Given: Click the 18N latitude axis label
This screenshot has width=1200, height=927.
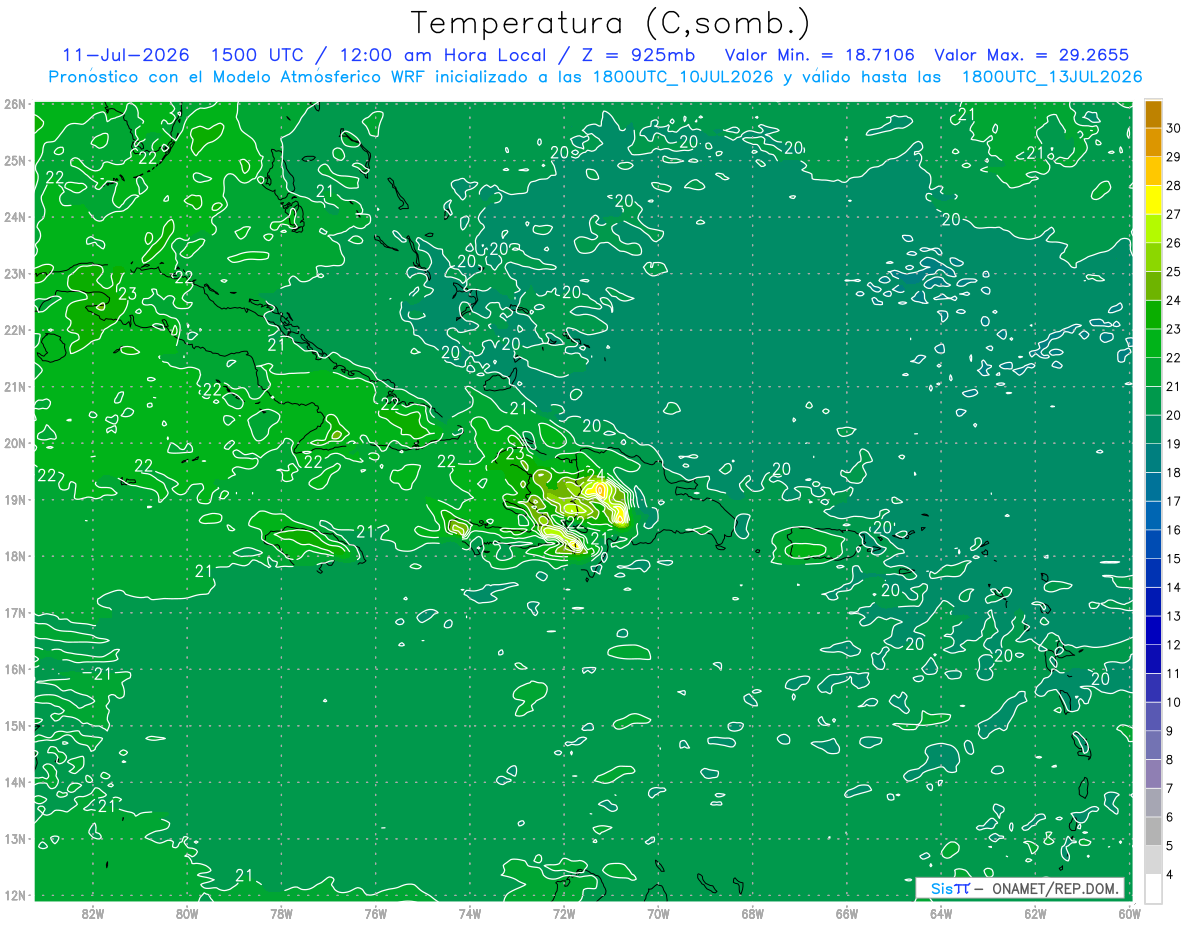Looking at the screenshot, I should (x=15, y=556).
